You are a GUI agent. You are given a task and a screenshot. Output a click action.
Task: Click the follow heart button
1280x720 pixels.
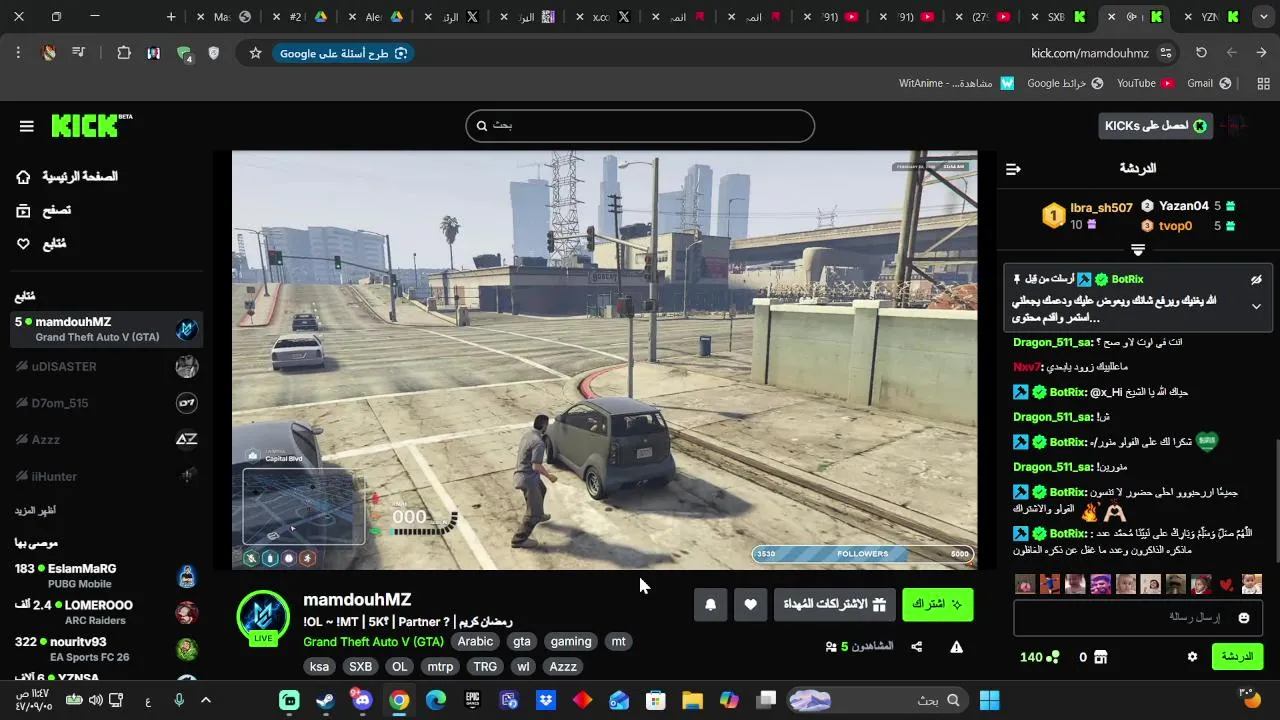pyautogui.click(x=750, y=604)
